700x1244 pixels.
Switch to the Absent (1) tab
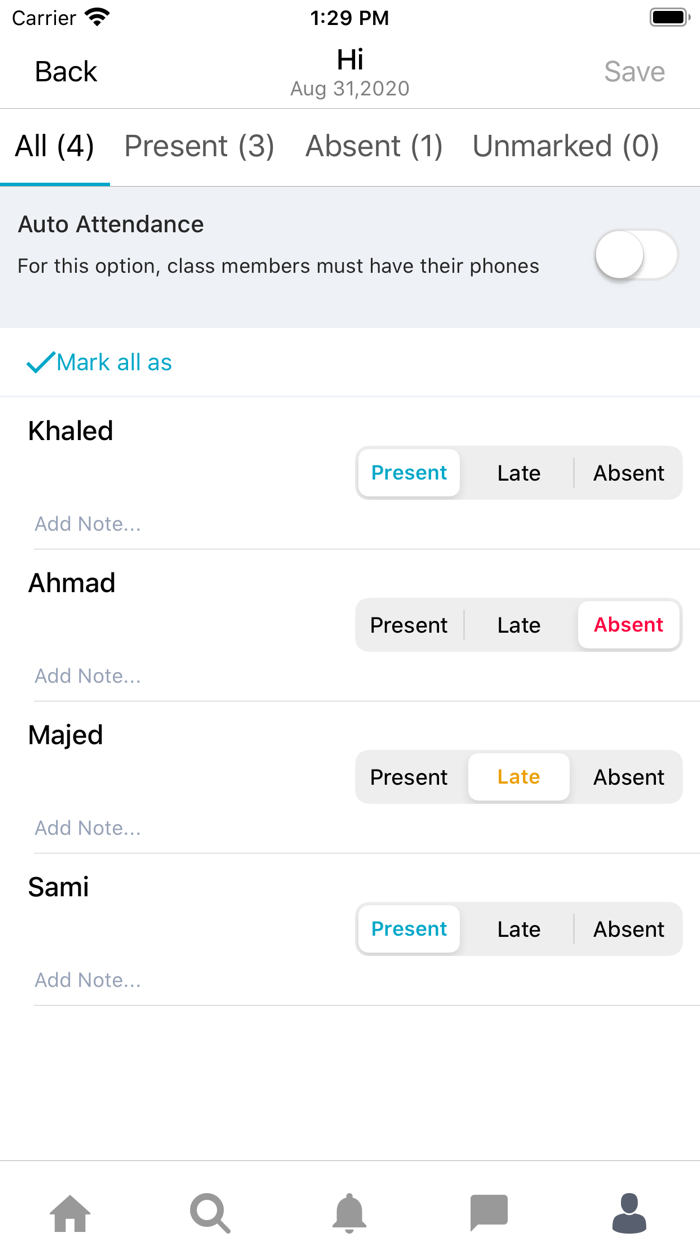374,147
